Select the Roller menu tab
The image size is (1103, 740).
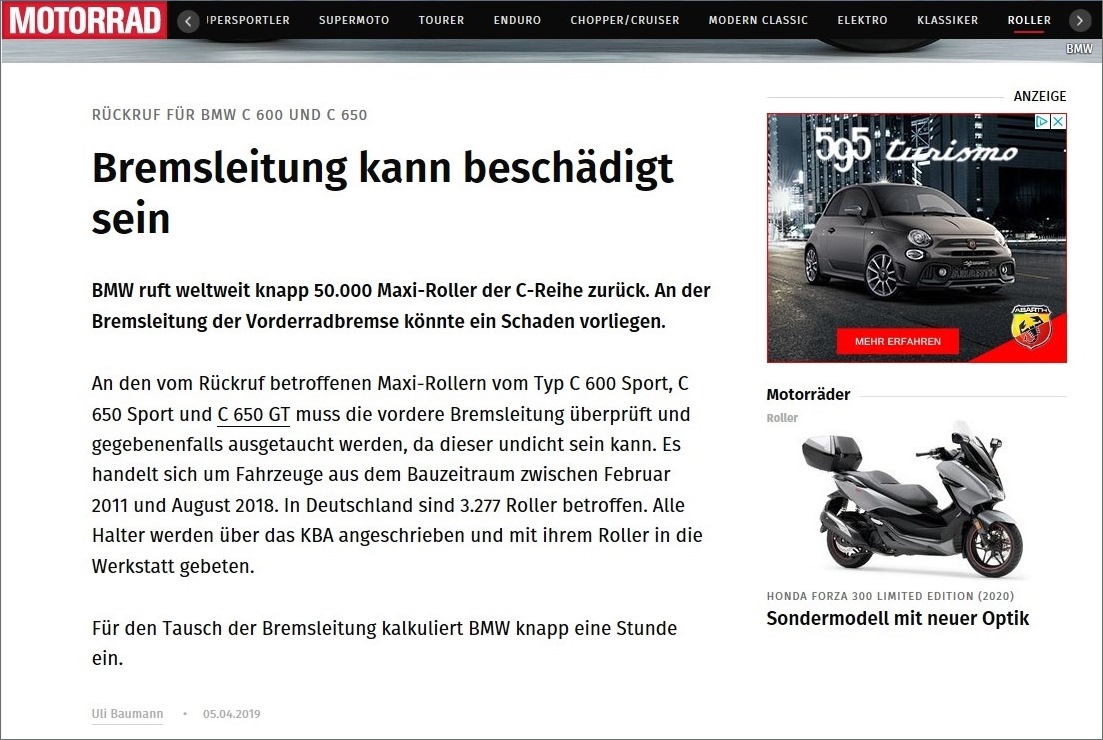click(x=1029, y=20)
